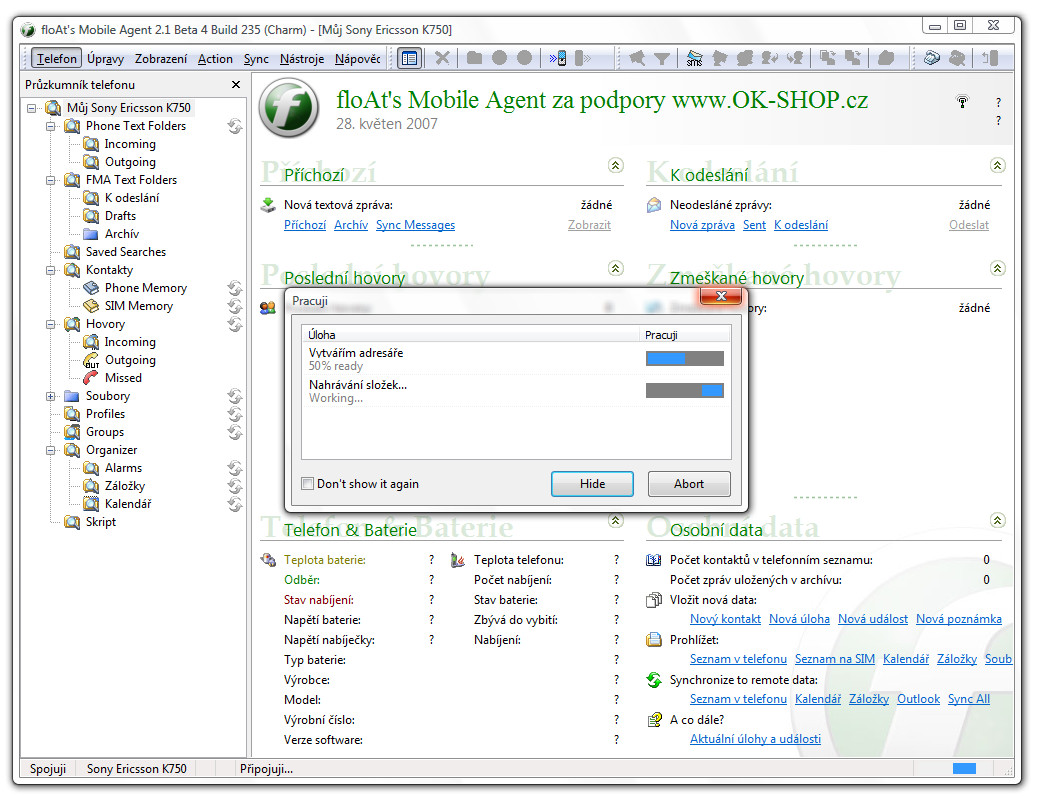1037x797 pixels.
Task: Click the Vytvářím adresáře progress bar
Action: point(684,358)
